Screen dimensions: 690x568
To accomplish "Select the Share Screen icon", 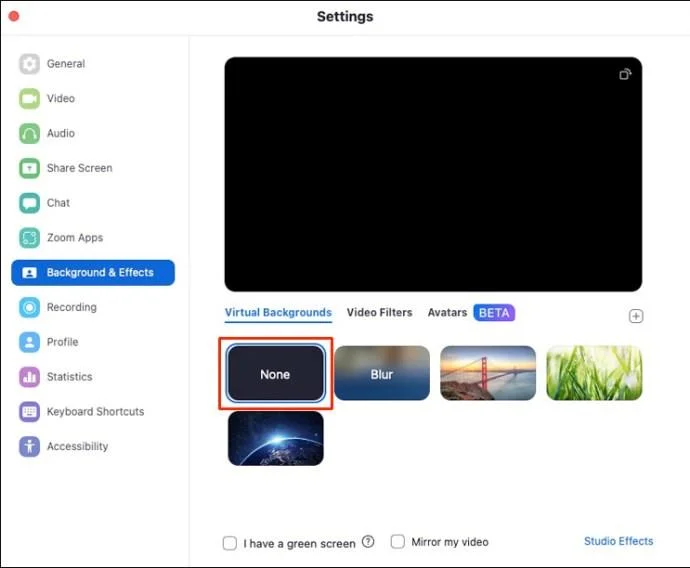I will [x=29, y=168].
